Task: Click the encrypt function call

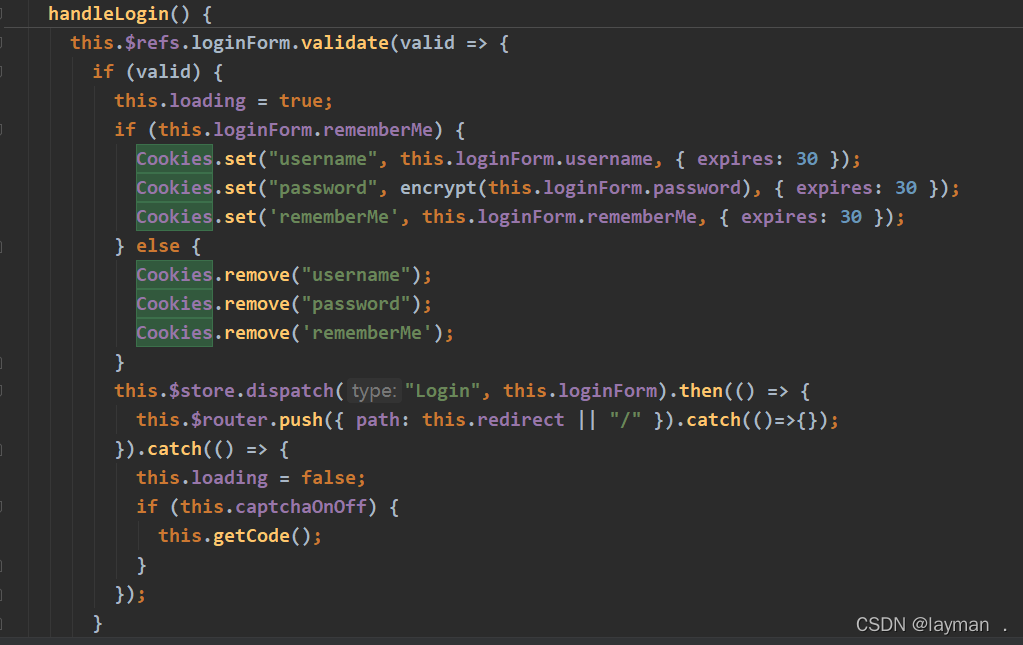Action: (x=438, y=188)
